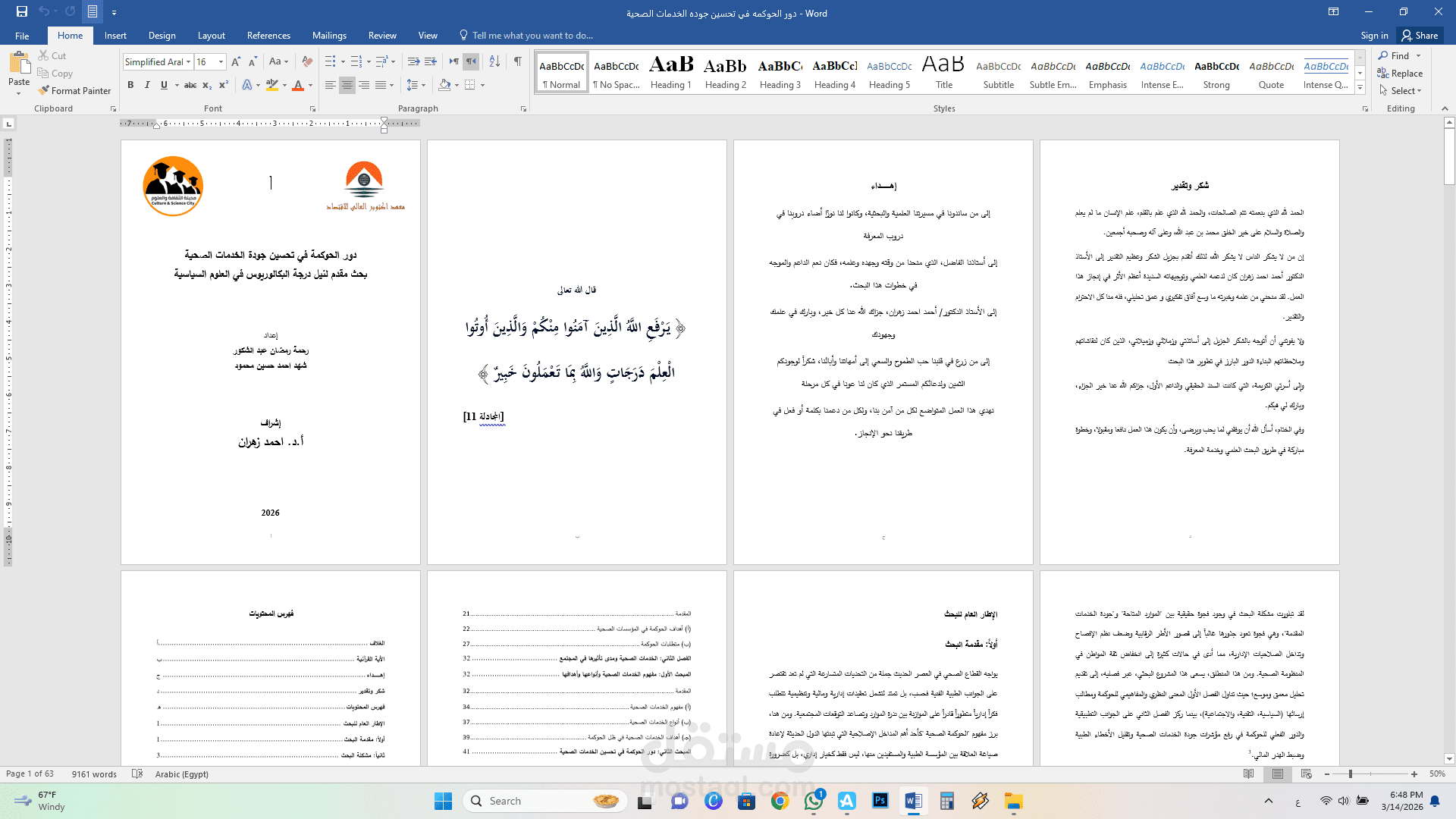
Task: Toggle right-to-left text direction
Action: [x=471, y=61]
